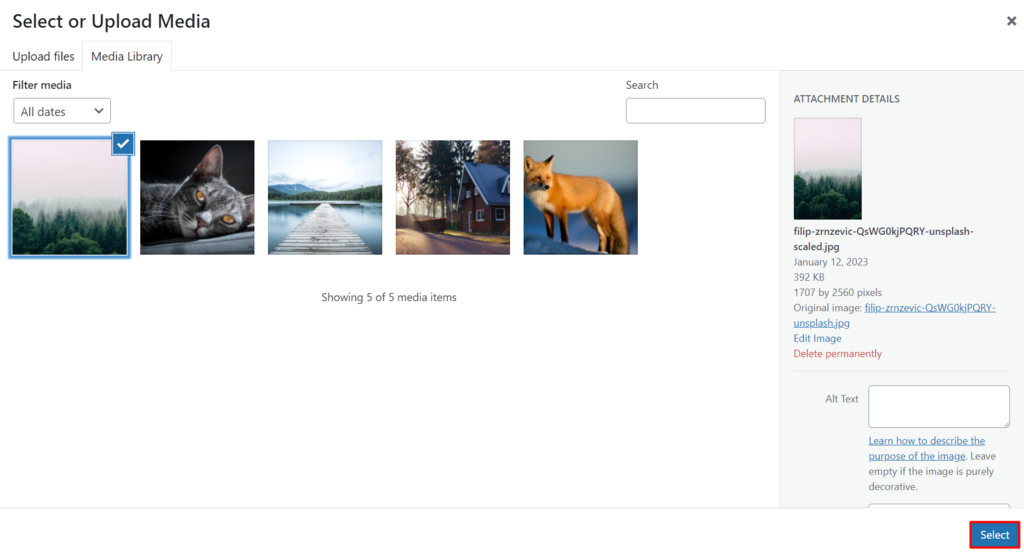This screenshot has width=1024, height=558.
Task: Expand the All dates filter dropdown
Action: (62, 111)
